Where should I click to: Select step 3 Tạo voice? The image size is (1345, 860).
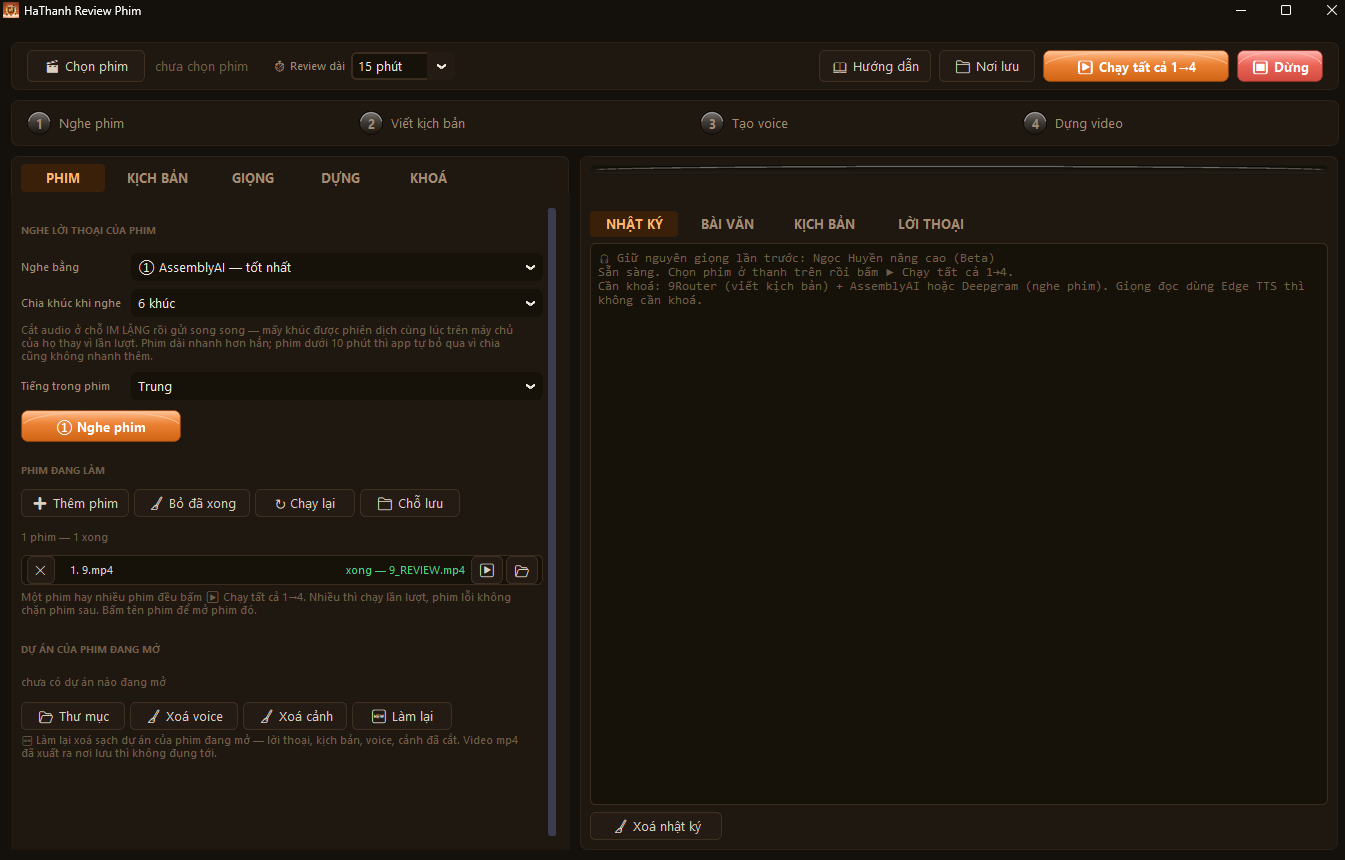pos(746,123)
